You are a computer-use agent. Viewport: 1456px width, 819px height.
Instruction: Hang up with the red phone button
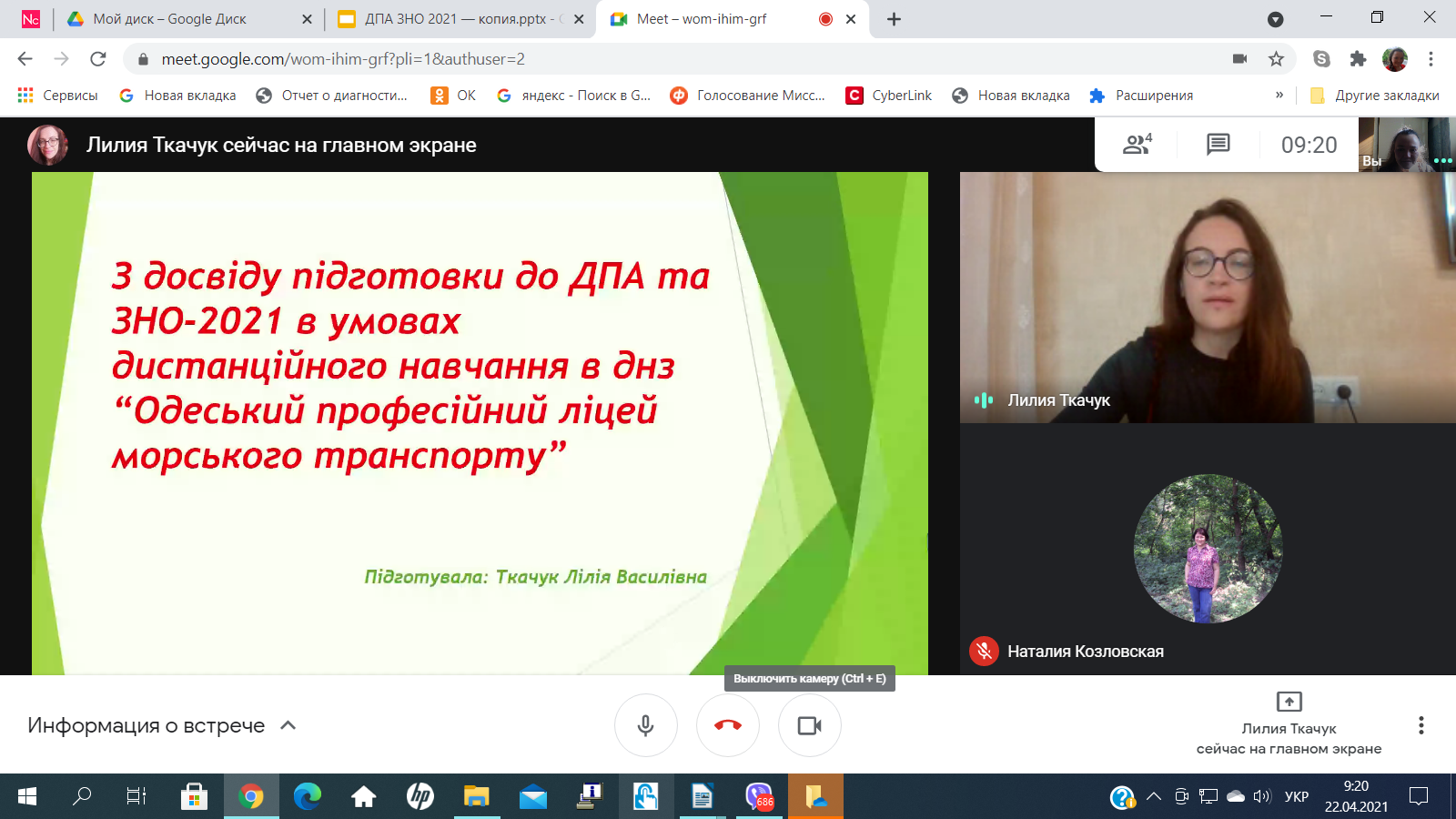728,725
